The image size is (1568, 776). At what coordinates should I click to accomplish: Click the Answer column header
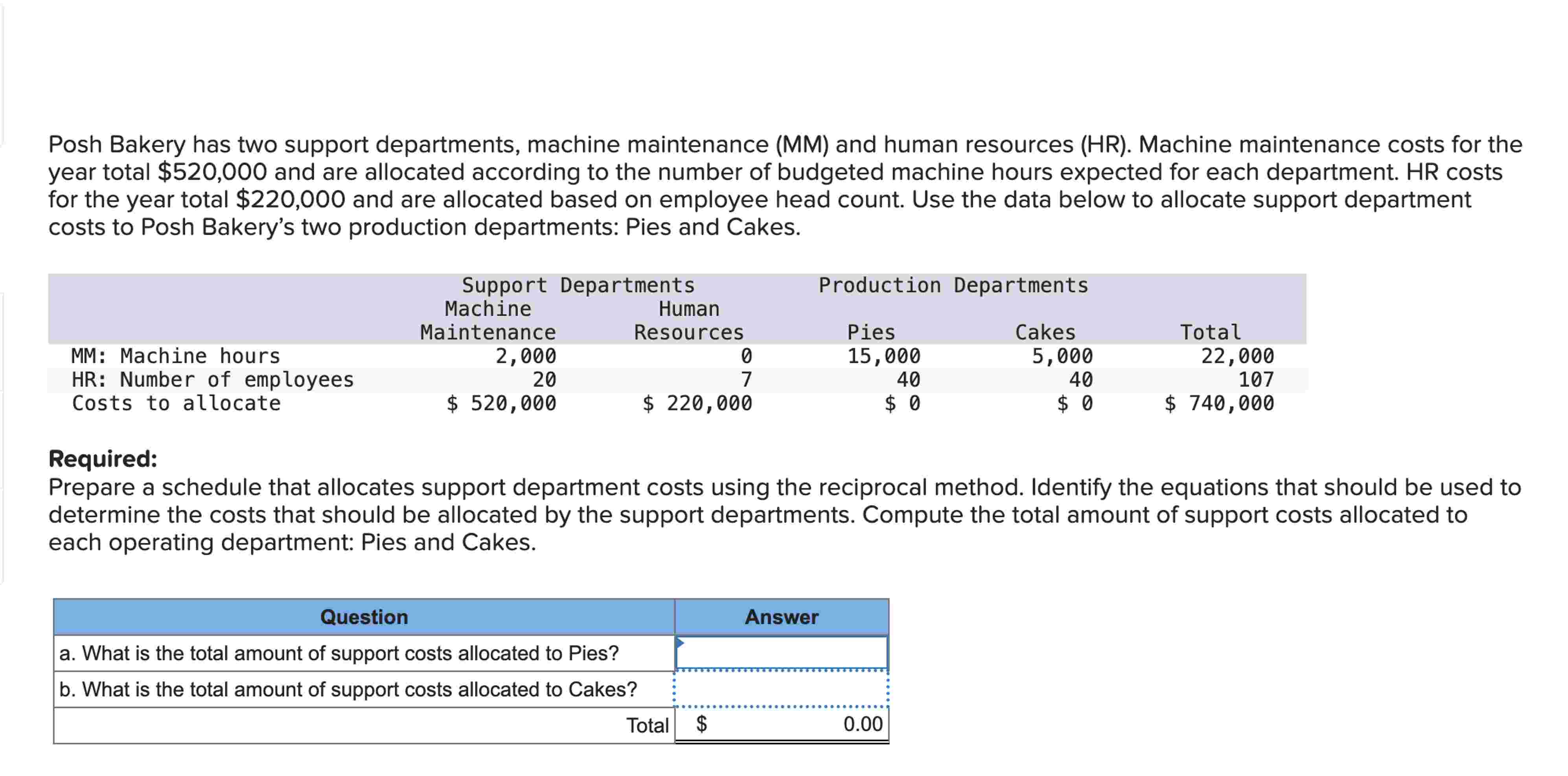pyautogui.click(x=782, y=617)
